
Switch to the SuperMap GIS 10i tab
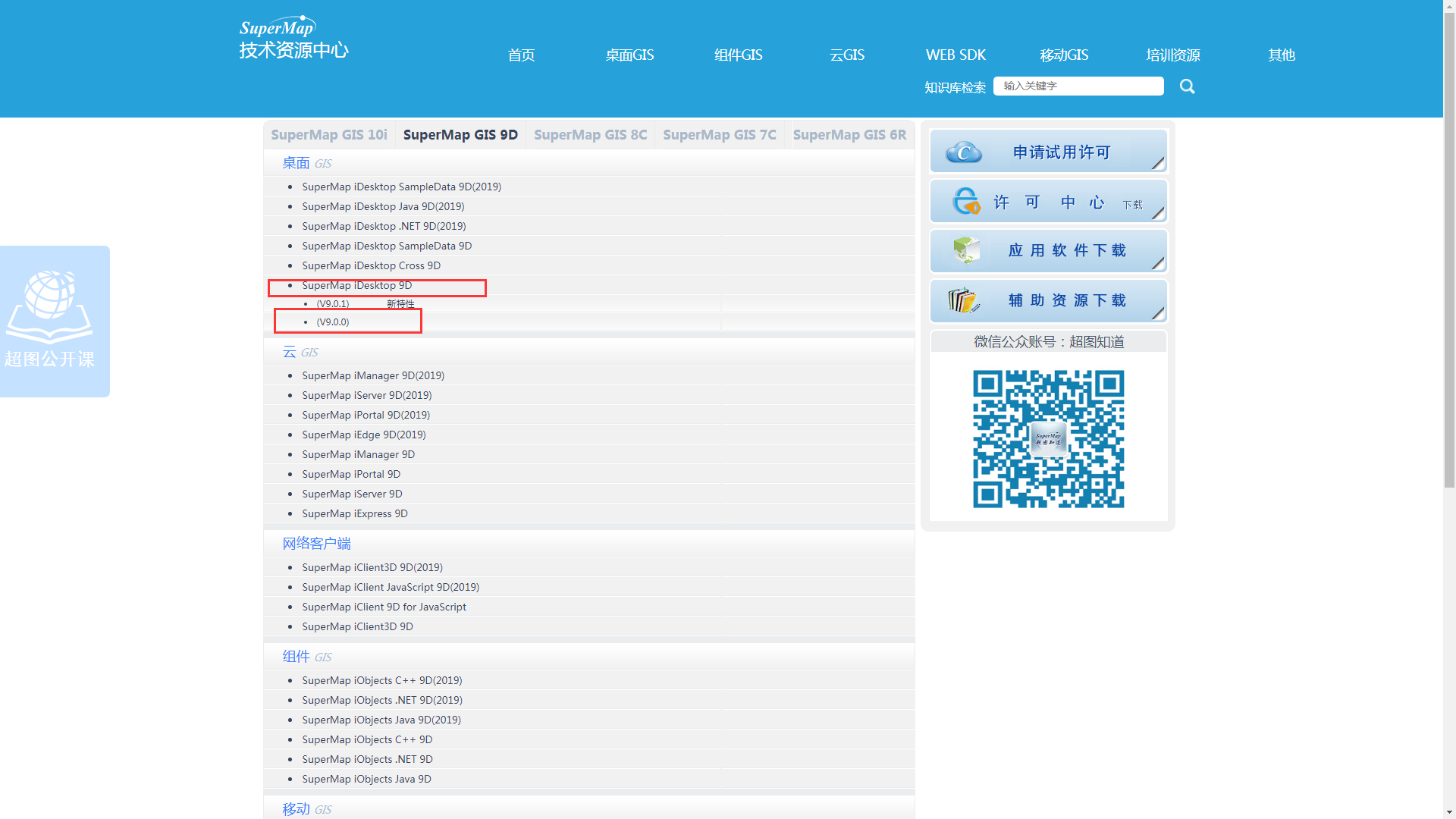click(x=329, y=135)
